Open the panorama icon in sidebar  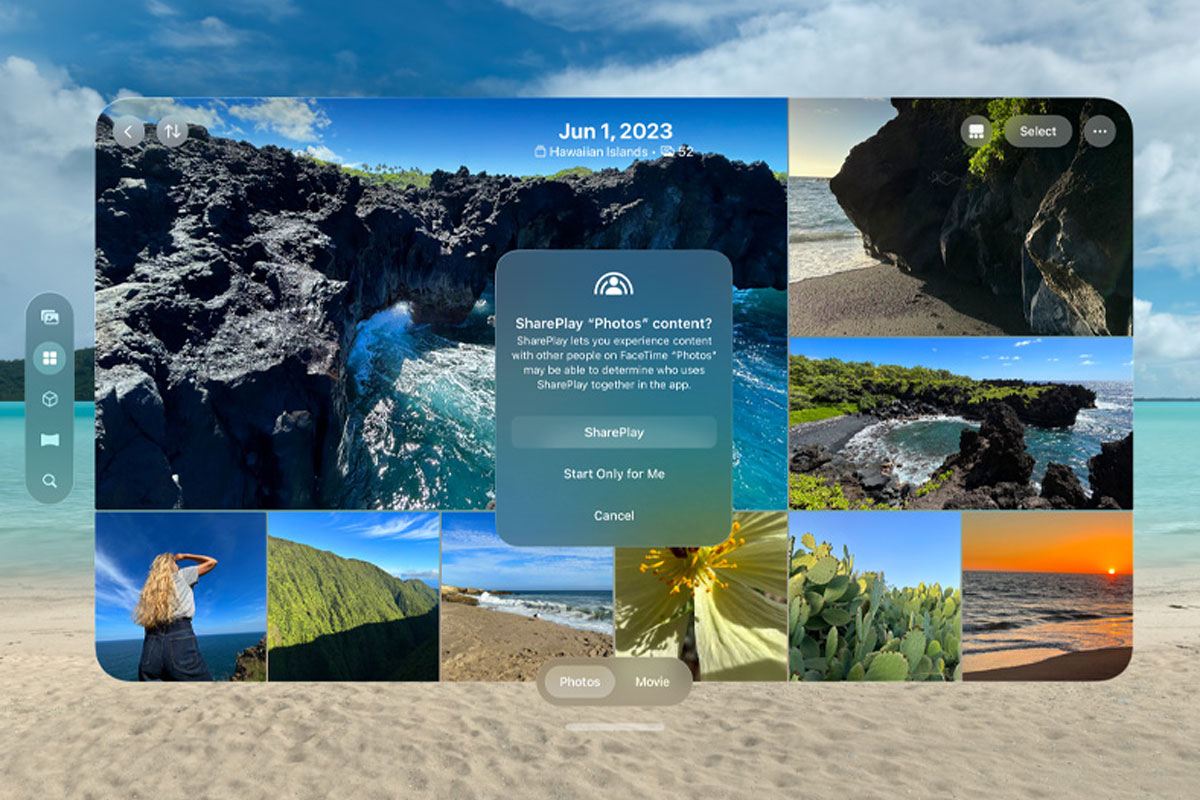[x=49, y=440]
